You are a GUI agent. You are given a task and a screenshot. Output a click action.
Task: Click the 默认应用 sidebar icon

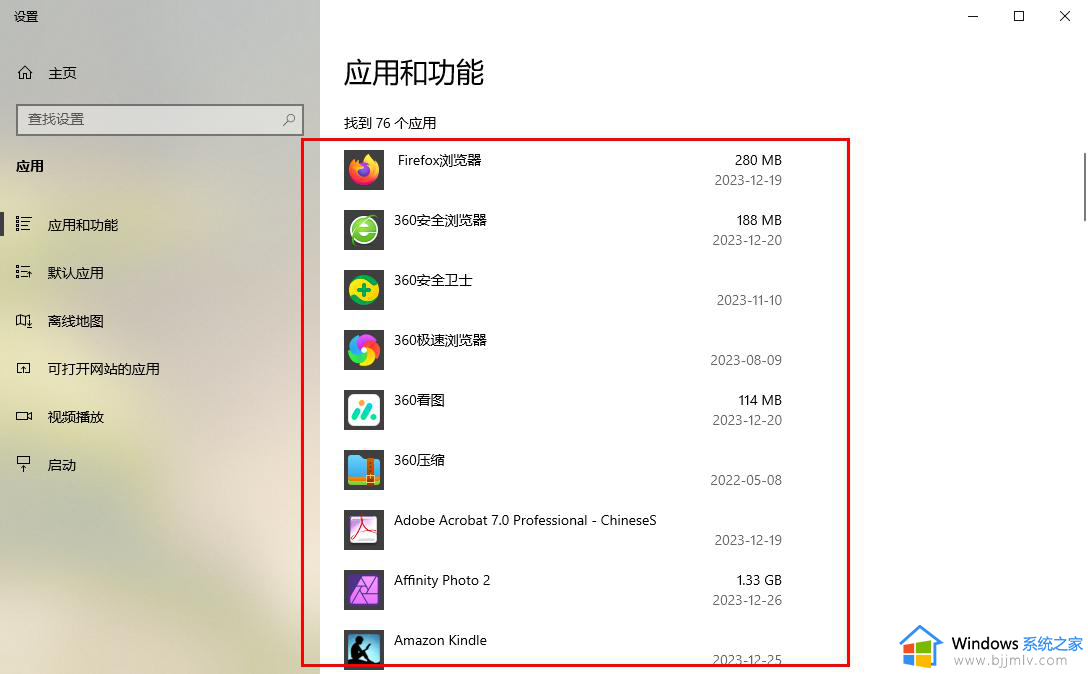(24, 272)
